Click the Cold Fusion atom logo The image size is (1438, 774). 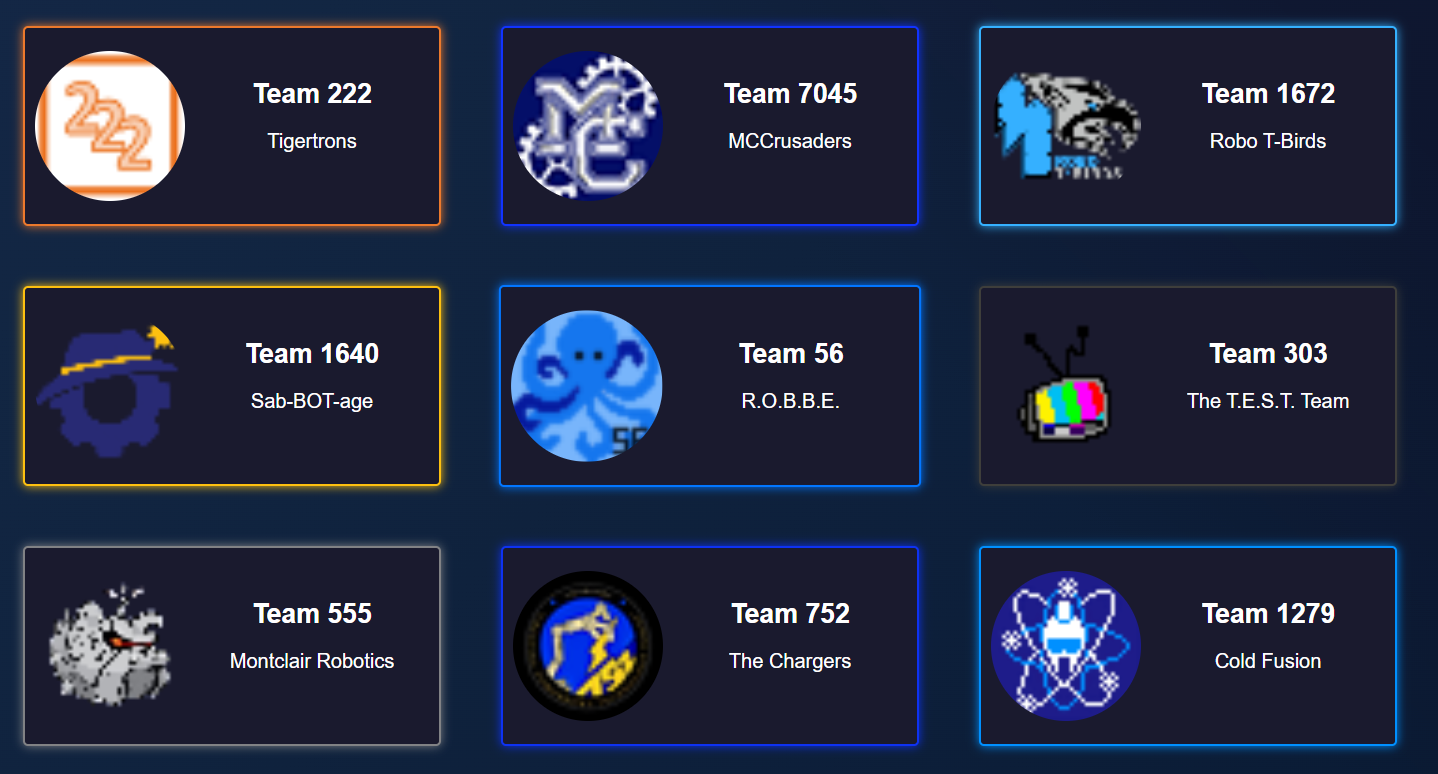1066,646
